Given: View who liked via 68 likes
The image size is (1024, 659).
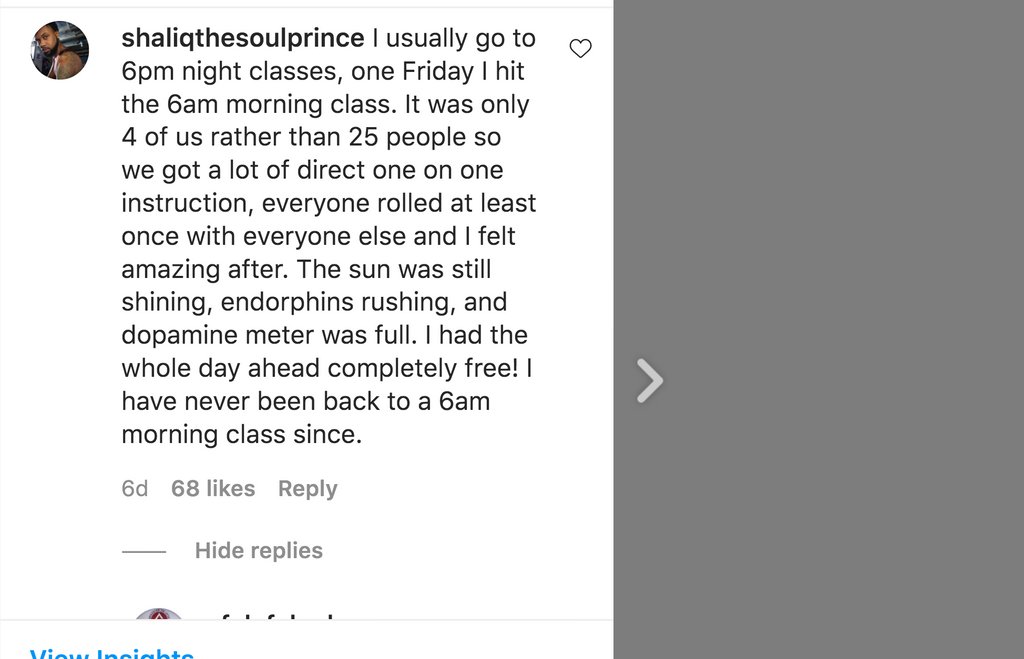Looking at the screenshot, I should [213, 489].
